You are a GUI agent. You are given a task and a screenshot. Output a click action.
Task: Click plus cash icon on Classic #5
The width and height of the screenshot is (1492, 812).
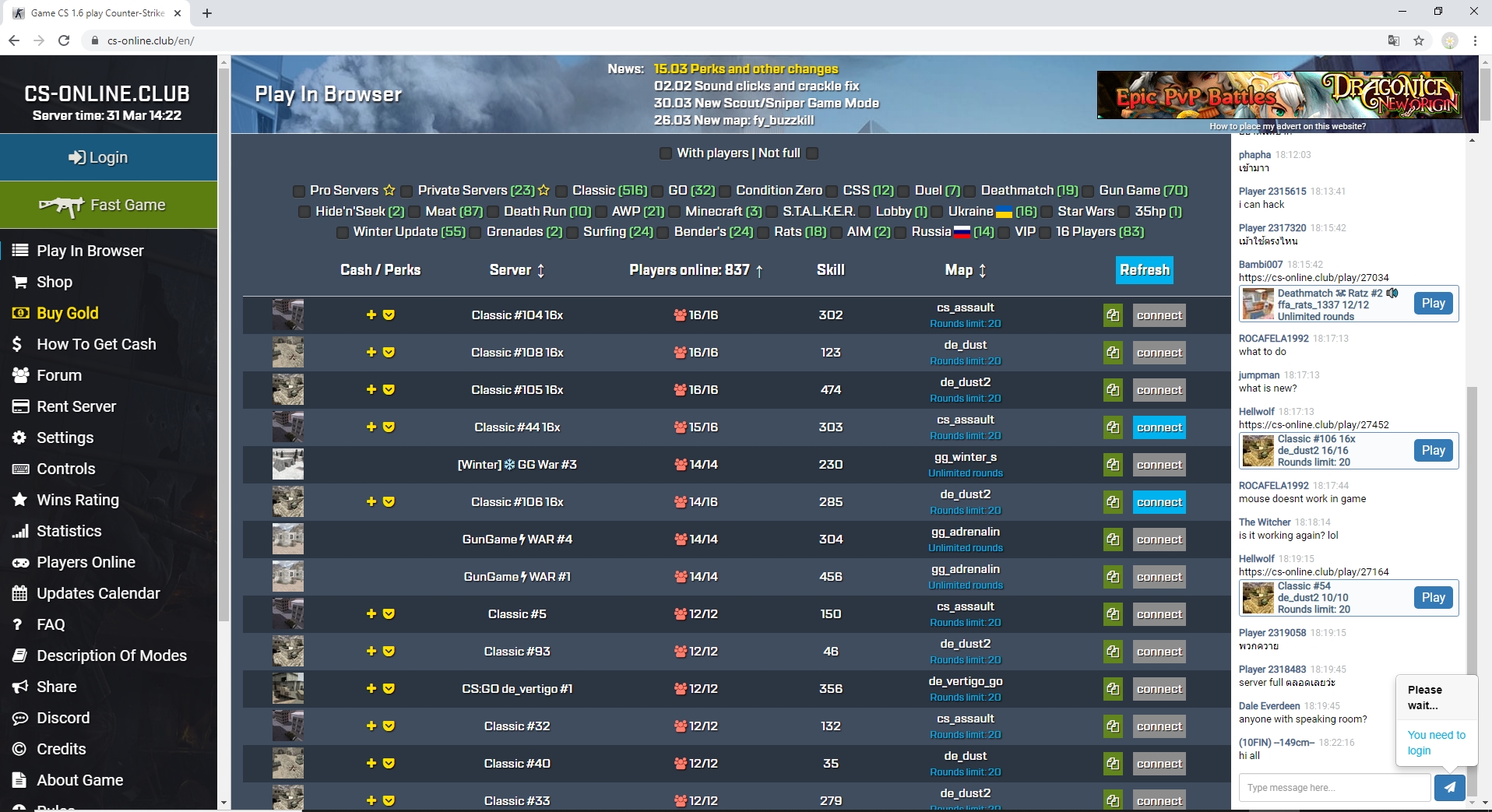point(371,613)
